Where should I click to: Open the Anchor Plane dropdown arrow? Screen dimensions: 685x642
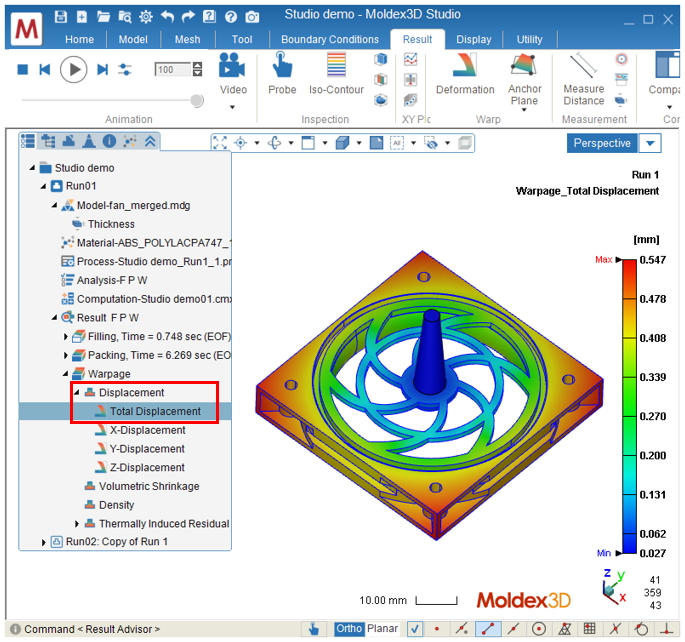point(524,110)
